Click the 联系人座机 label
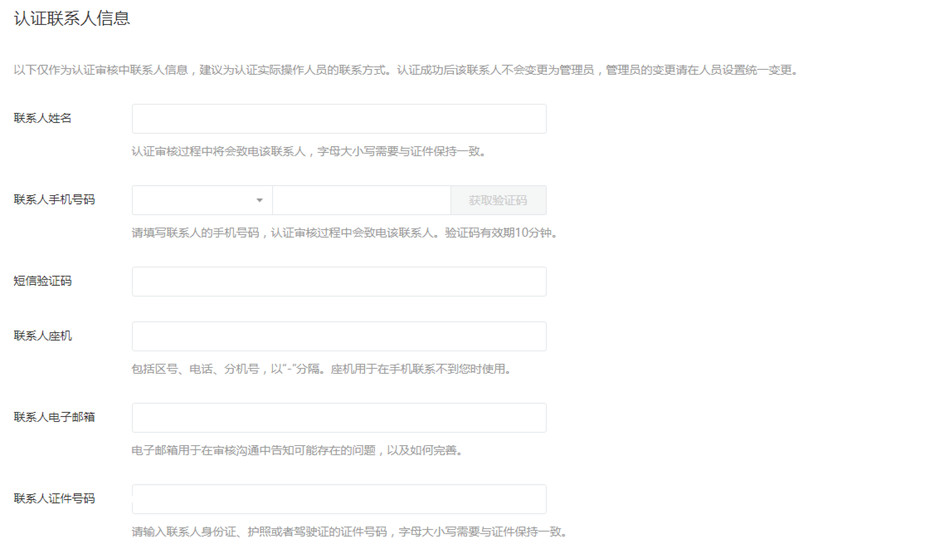The height and width of the screenshot is (549, 935). (x=42, y=336)
